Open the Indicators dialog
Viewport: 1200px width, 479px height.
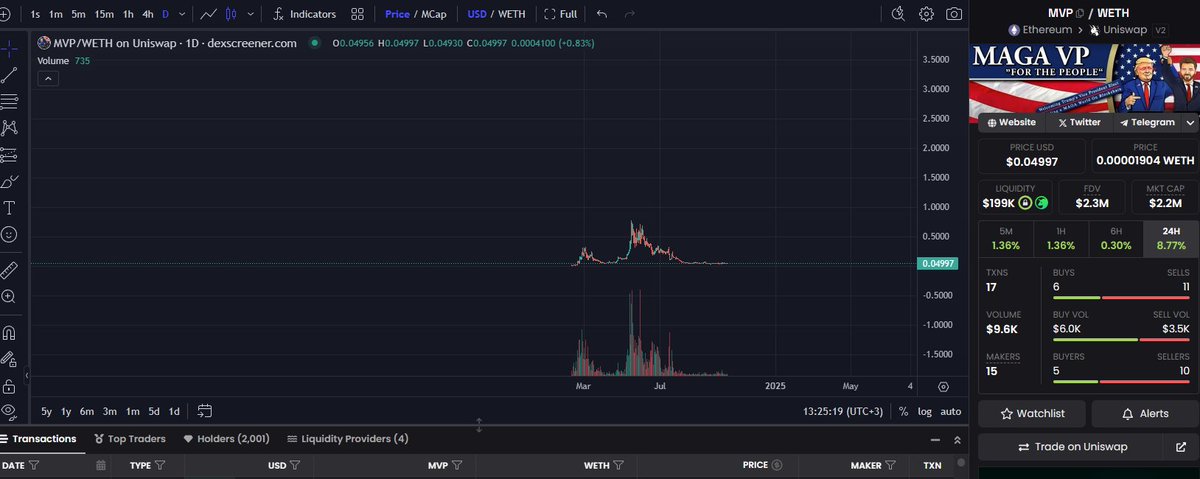point(305,14)
